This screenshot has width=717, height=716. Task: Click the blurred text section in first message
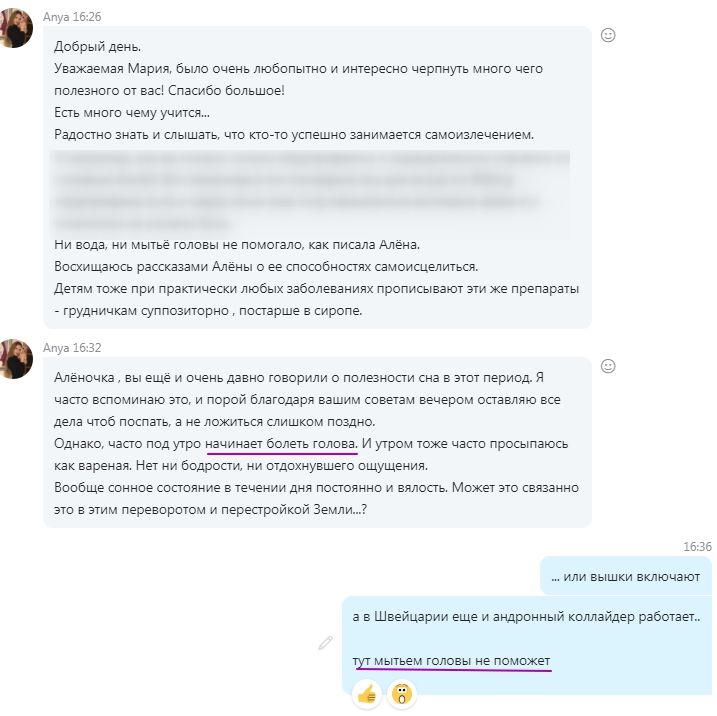pos(310,192)
